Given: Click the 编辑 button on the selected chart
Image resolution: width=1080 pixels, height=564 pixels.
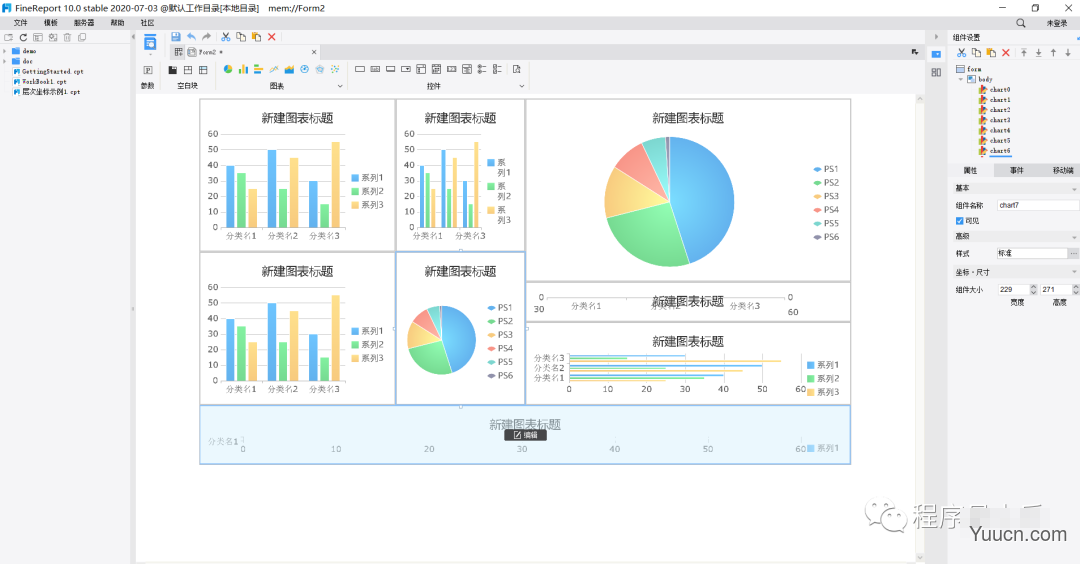Looking at the screenshot, I should click(x=526, y=435).
